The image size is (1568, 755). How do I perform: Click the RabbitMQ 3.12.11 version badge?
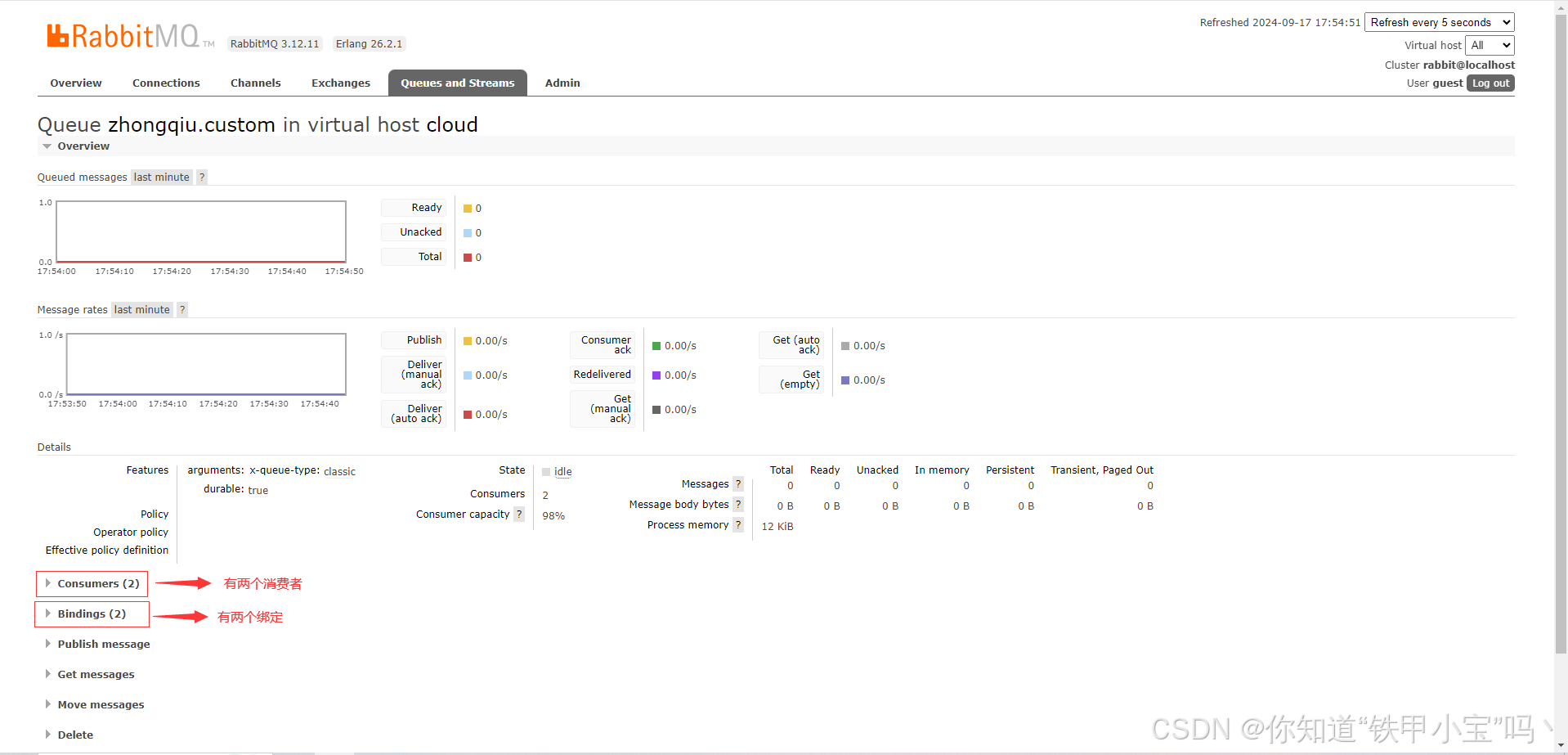275,44
